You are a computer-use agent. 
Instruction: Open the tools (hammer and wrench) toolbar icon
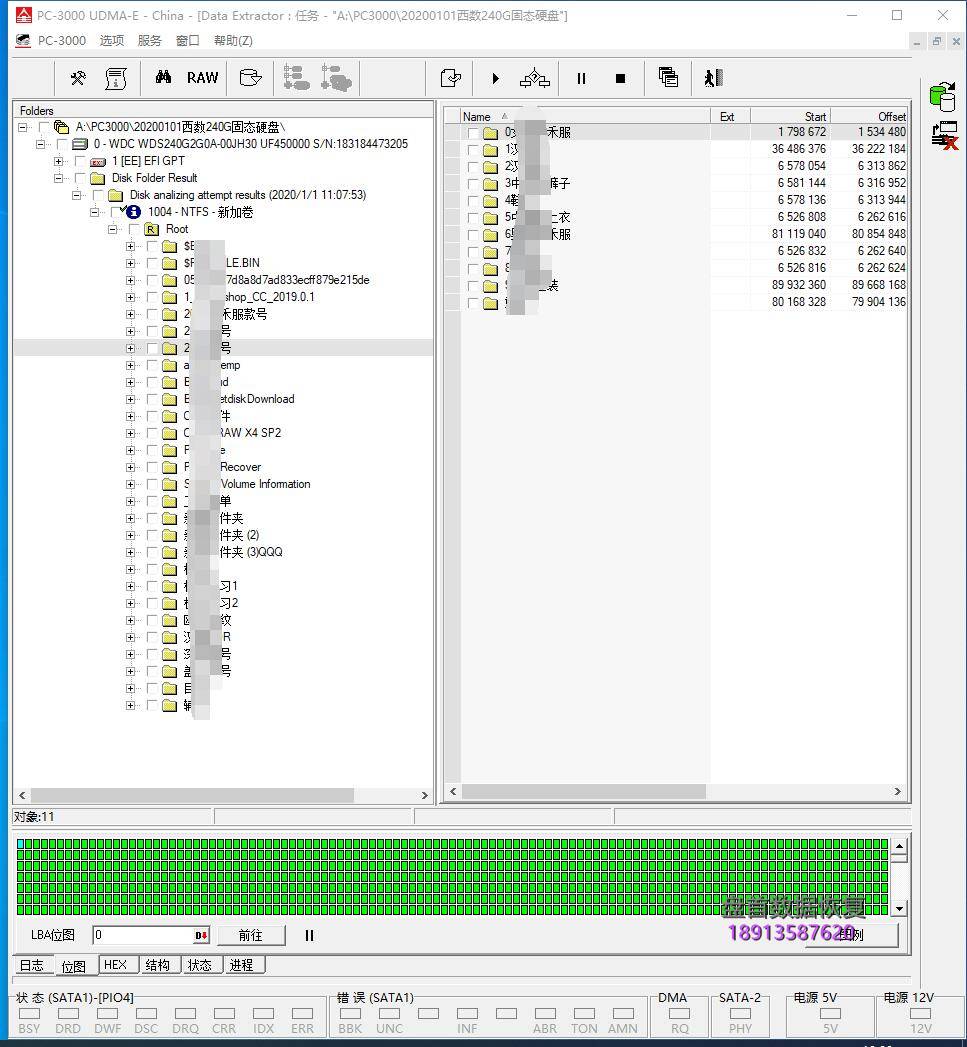pos(78,79)
